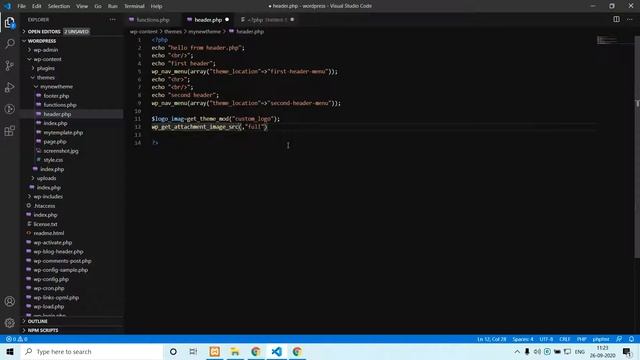This screenshot has width=640, height=360.
Task: Click the Visual Studio Code logo icon
Action: (x=7, y=6)
